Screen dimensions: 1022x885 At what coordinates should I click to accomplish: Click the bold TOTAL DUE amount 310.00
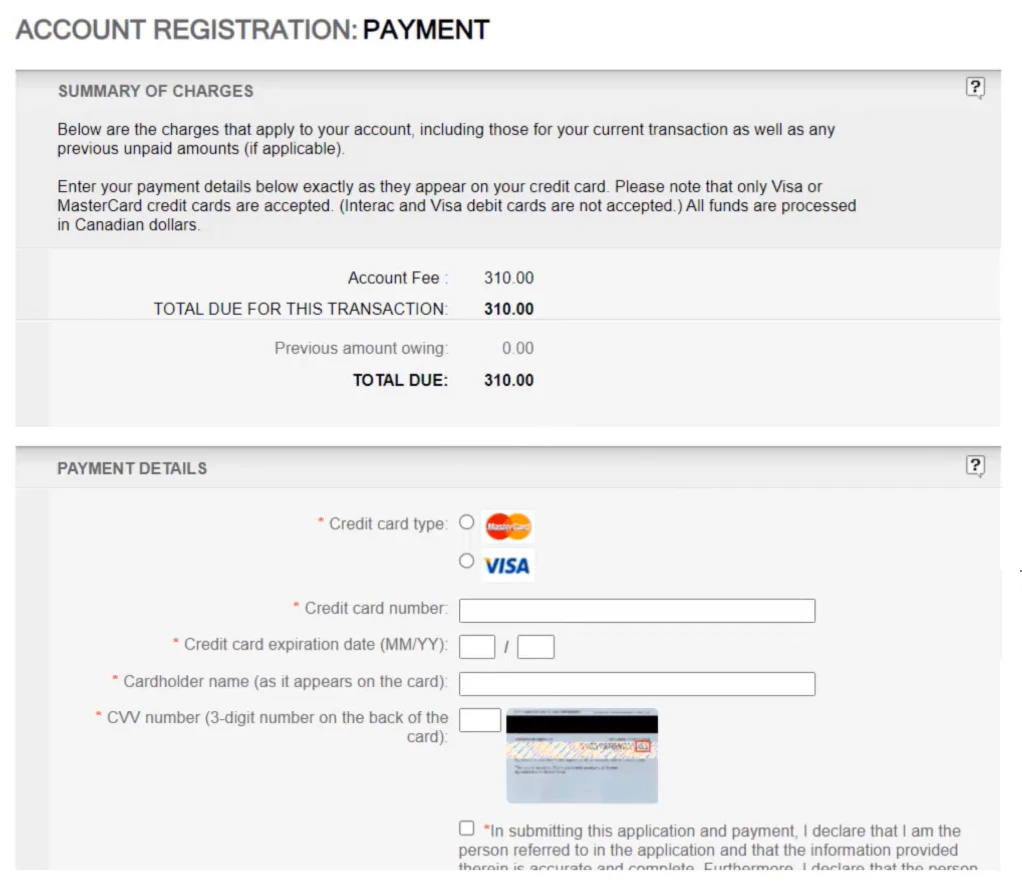pyautogui.click(x=509, y=380)
